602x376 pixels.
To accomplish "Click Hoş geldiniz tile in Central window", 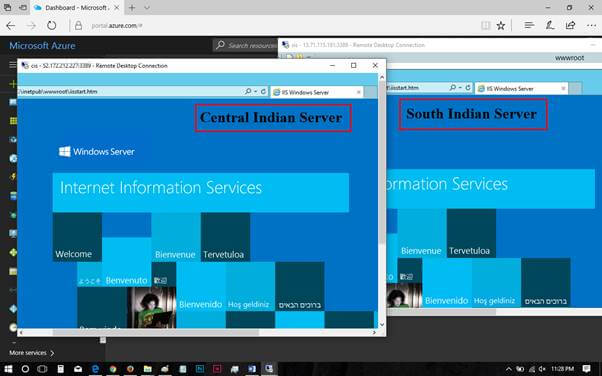I will coord(250,287).
